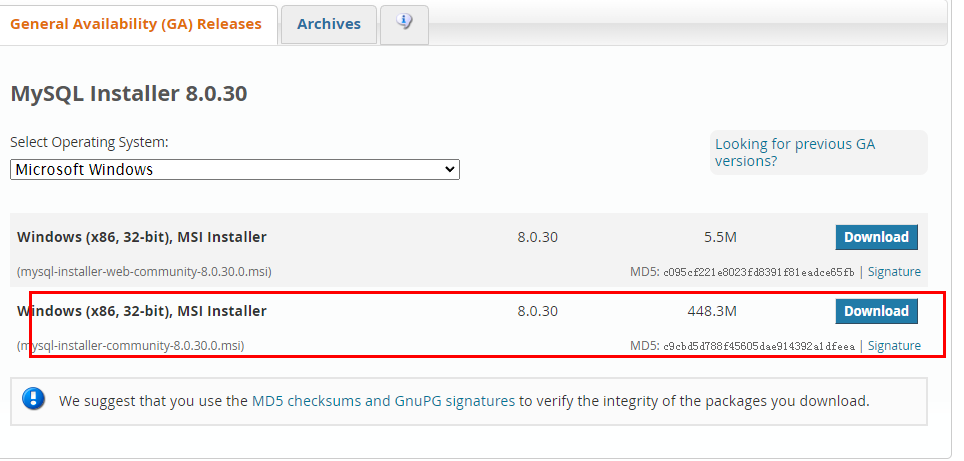The height and width of the screenshot is (461, 964).
Task: Open 'Looking for previous GA versions?' link
Action: coord(795,152)
